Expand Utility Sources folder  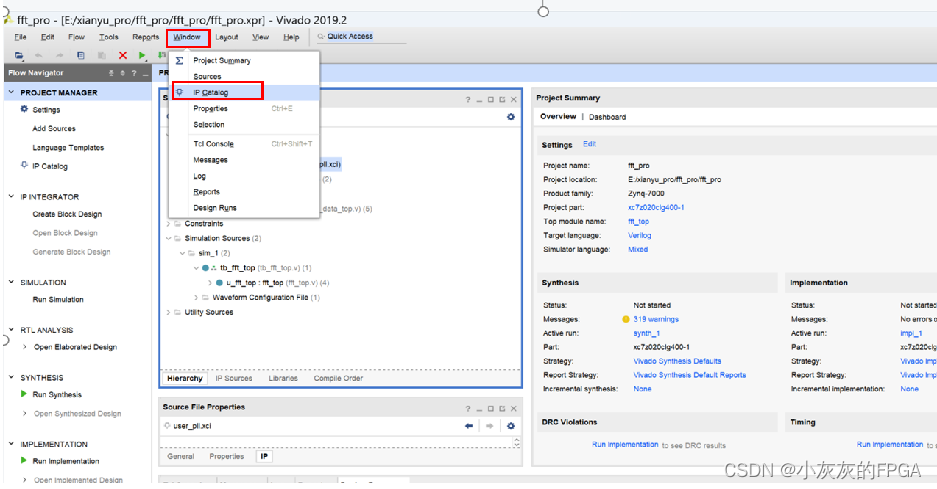(x=168, y=312)
